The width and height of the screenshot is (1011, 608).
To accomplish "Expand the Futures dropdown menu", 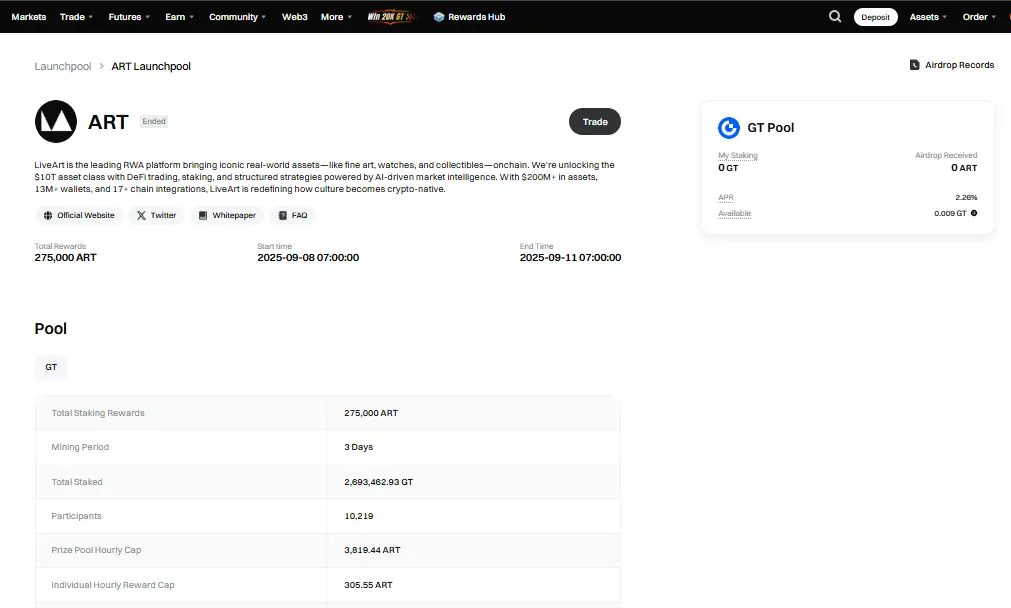I will (x=129, y=17).
